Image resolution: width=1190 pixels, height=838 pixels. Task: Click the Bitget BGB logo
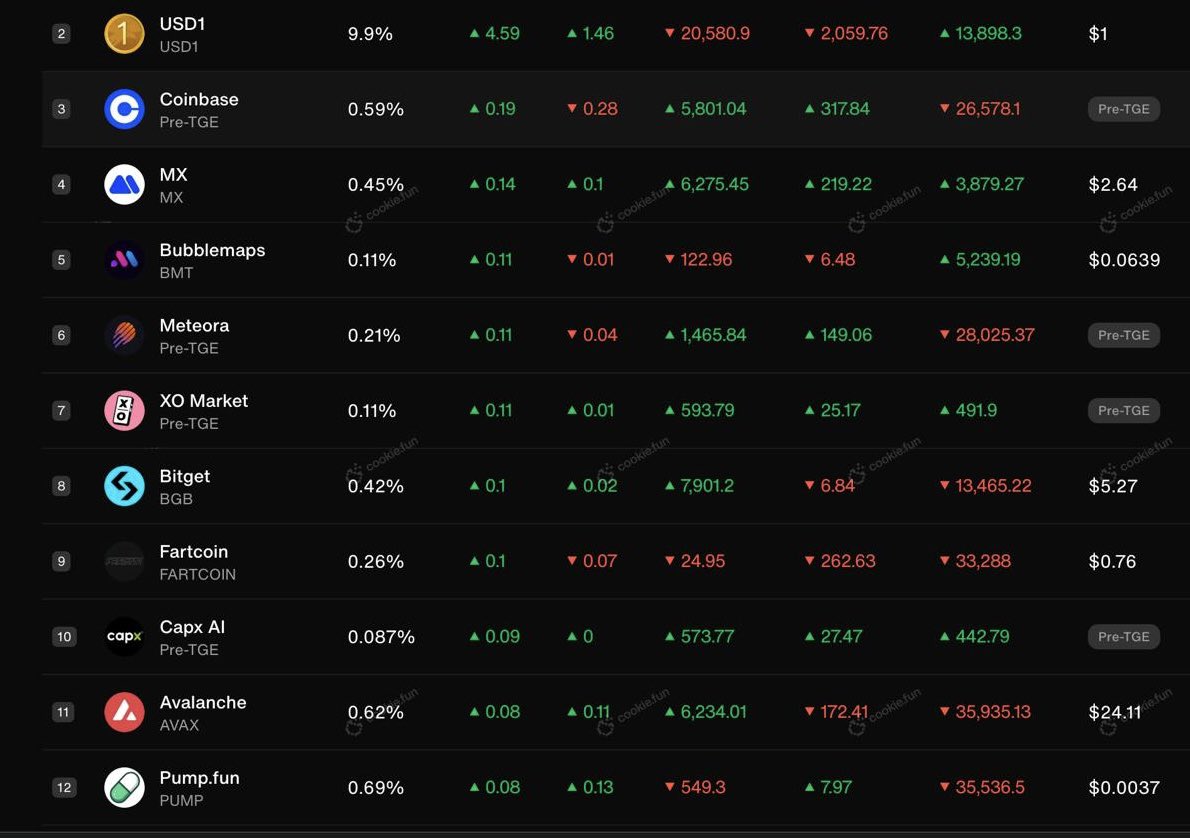[124, 486]
